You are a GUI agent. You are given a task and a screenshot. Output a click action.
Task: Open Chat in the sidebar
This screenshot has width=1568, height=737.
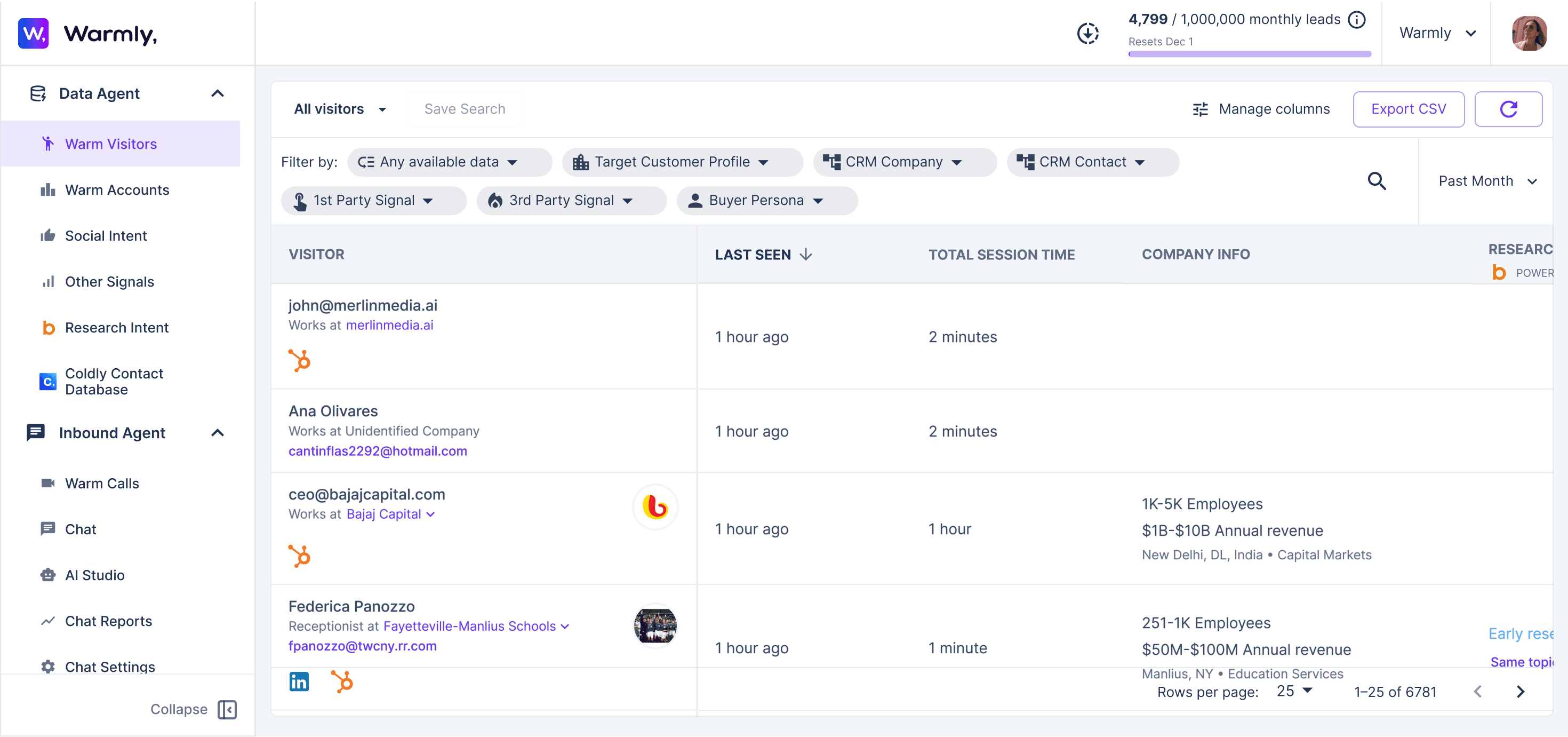(121, 529)
